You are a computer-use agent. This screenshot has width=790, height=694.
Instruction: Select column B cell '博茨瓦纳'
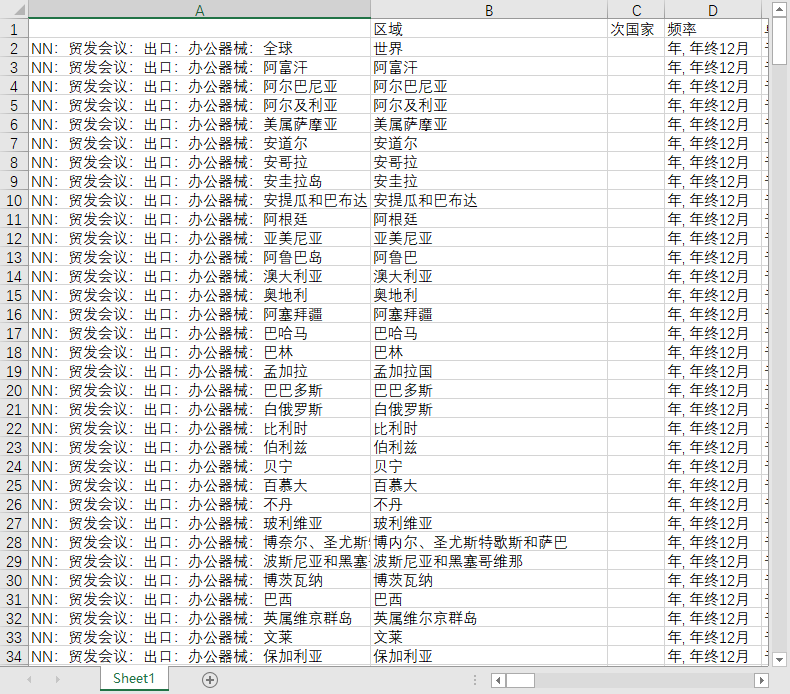tap(489, 581)
